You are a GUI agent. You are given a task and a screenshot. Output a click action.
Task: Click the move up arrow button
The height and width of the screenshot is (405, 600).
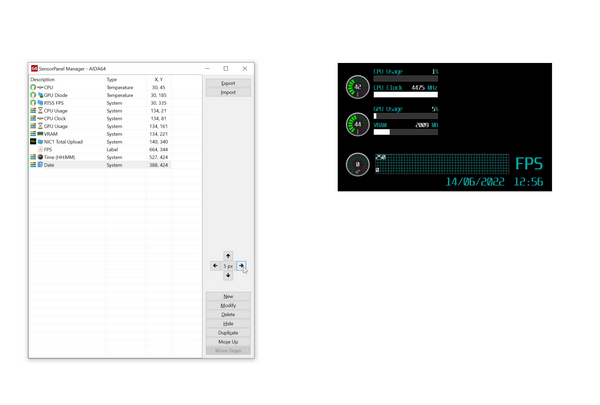[228, 256]
